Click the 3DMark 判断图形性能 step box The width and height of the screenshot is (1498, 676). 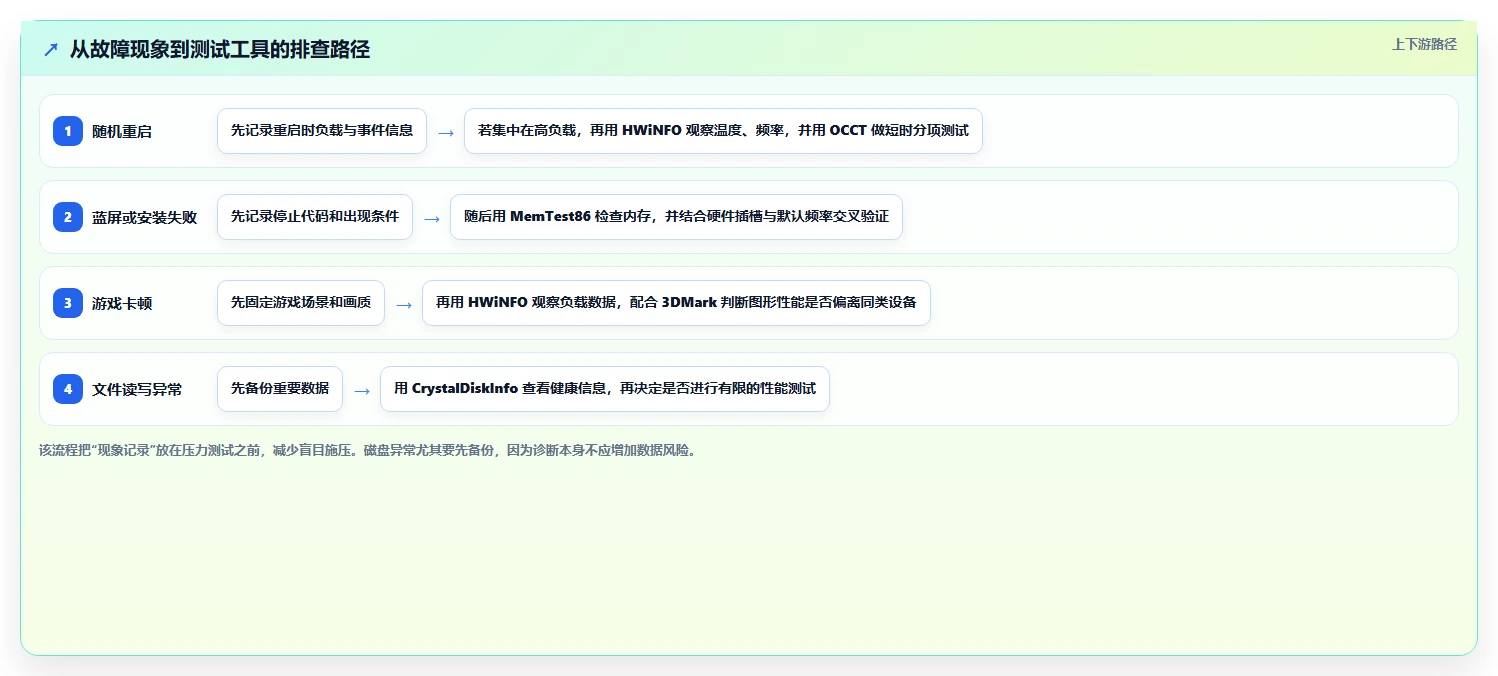676,303
